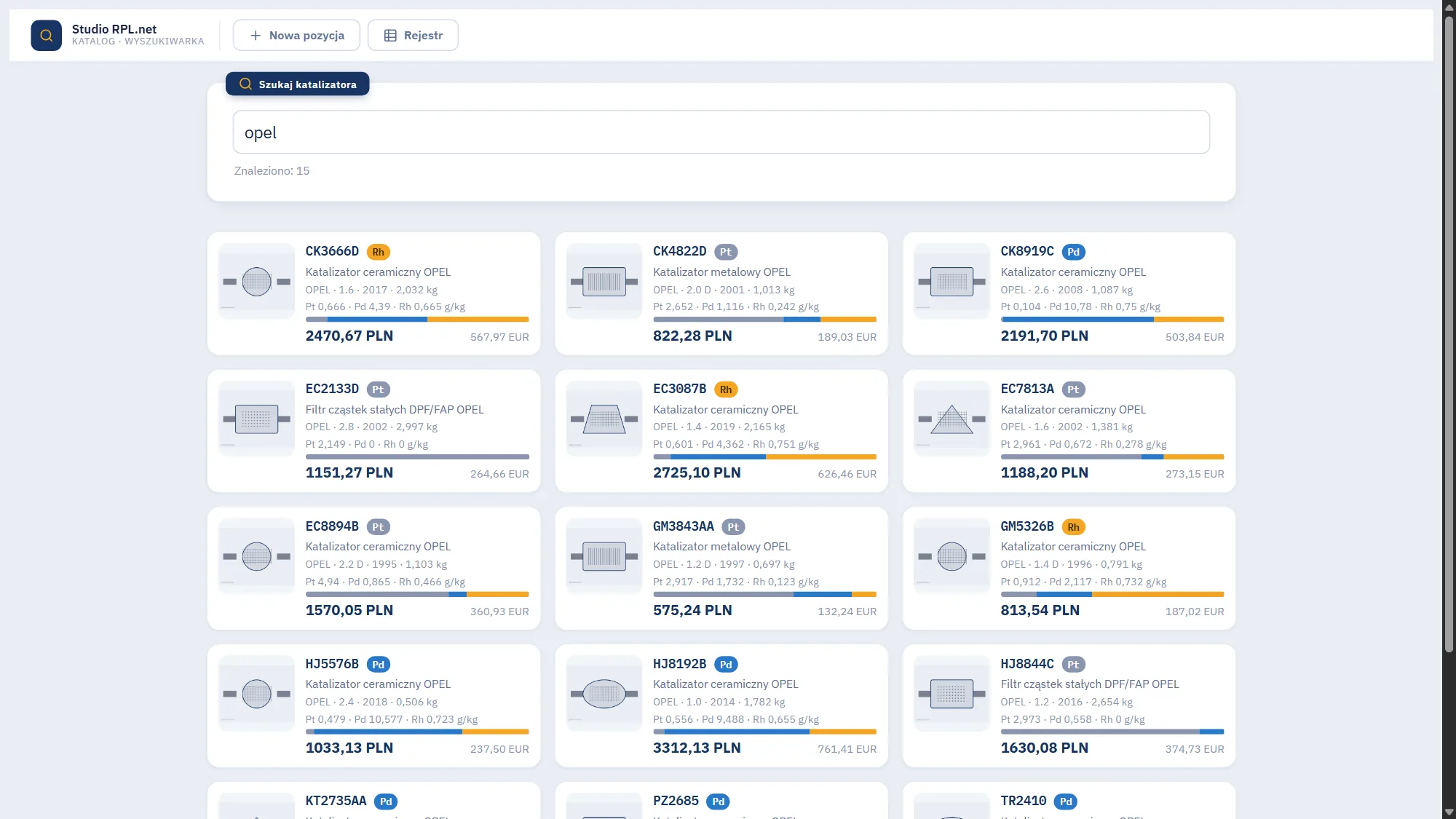Open the EC8894B catalyst thumbnail
Image resolution: width=1456 pixels, height=819 pixels.
coord(256,556)
